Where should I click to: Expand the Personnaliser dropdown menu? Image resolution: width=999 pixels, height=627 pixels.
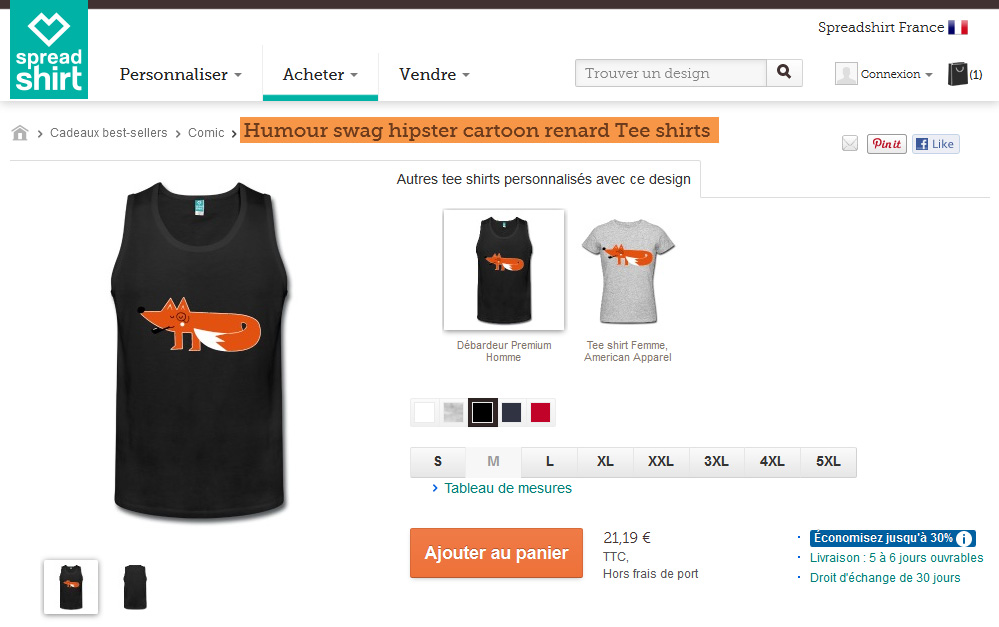[x=180, y=75]
